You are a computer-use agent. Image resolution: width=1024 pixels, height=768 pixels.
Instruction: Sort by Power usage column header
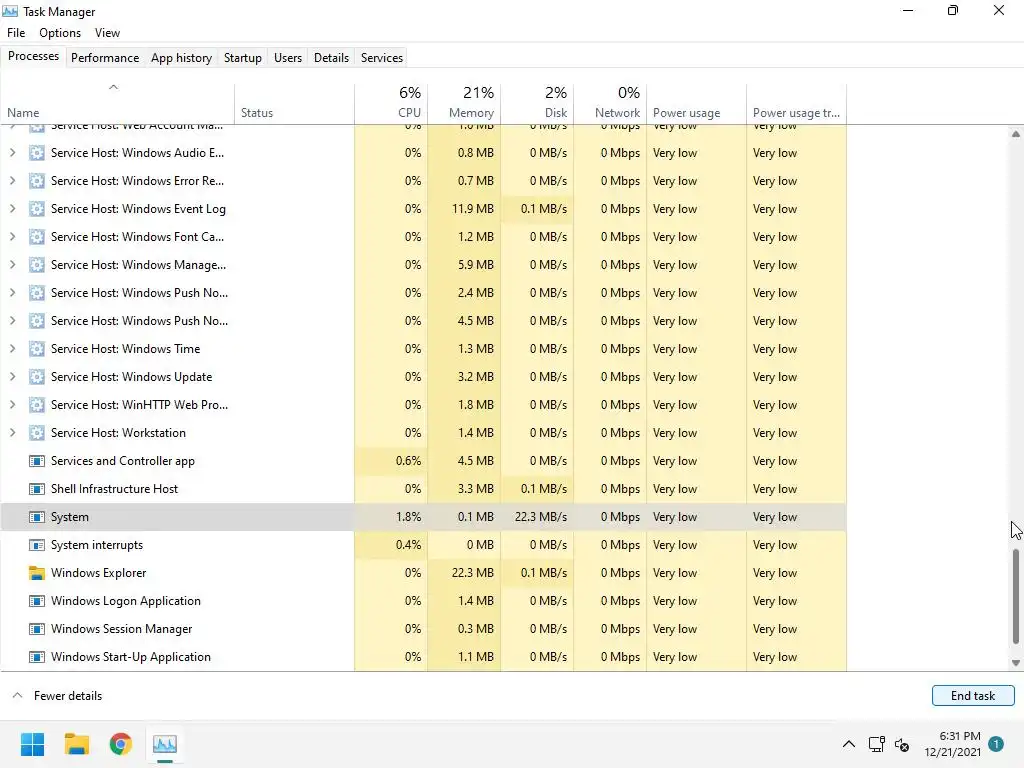696,103
